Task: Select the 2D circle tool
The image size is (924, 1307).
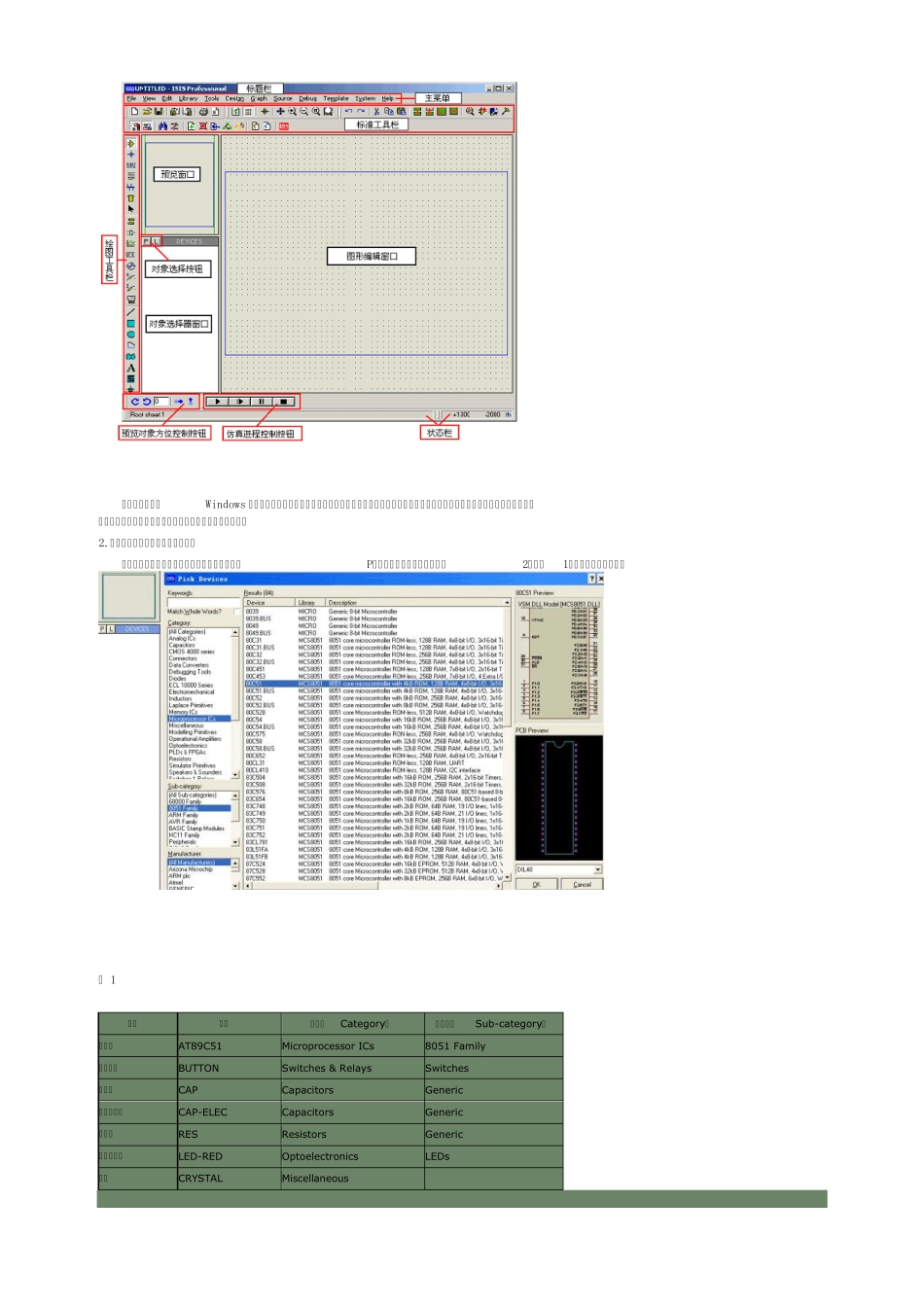Action: click(131, 335)
